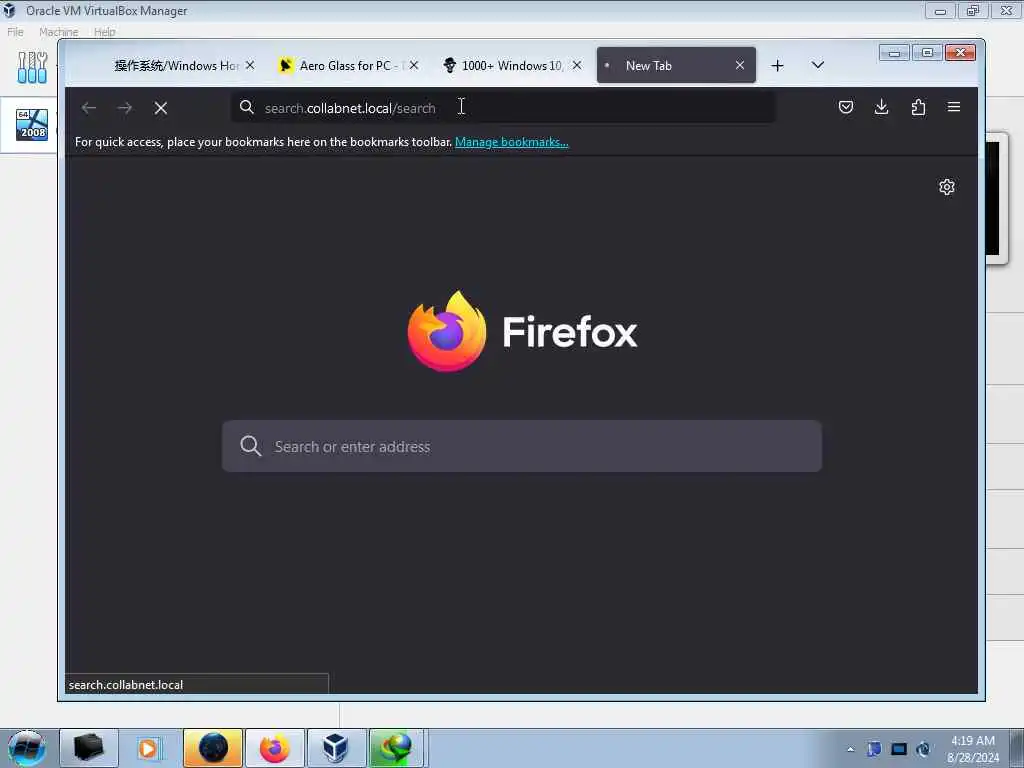
Task: Open the Save to Pocket icon
Action: coord(846,107)
